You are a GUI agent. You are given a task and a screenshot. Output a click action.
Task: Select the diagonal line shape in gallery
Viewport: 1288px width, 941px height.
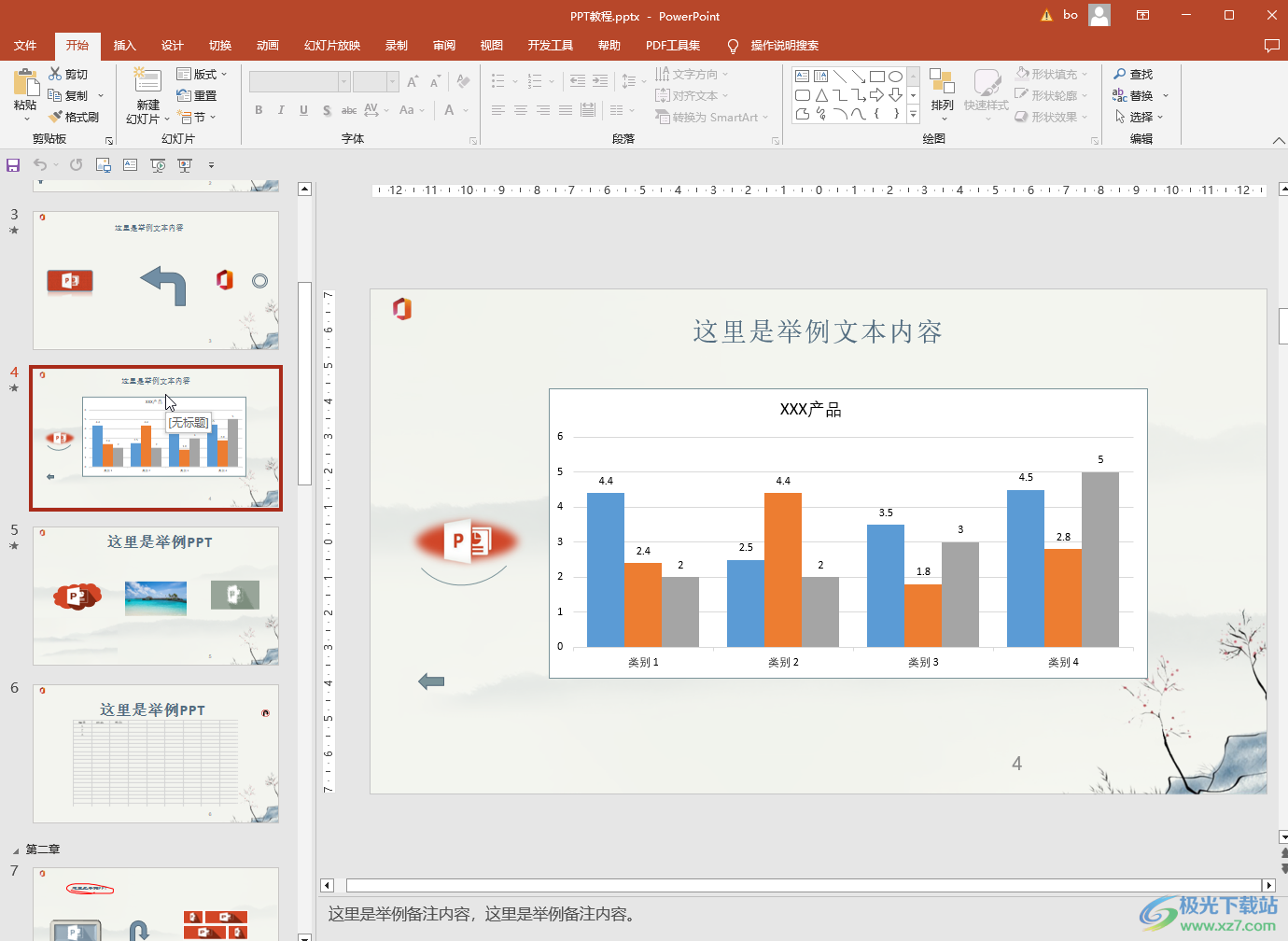click(x=840, y=77)
